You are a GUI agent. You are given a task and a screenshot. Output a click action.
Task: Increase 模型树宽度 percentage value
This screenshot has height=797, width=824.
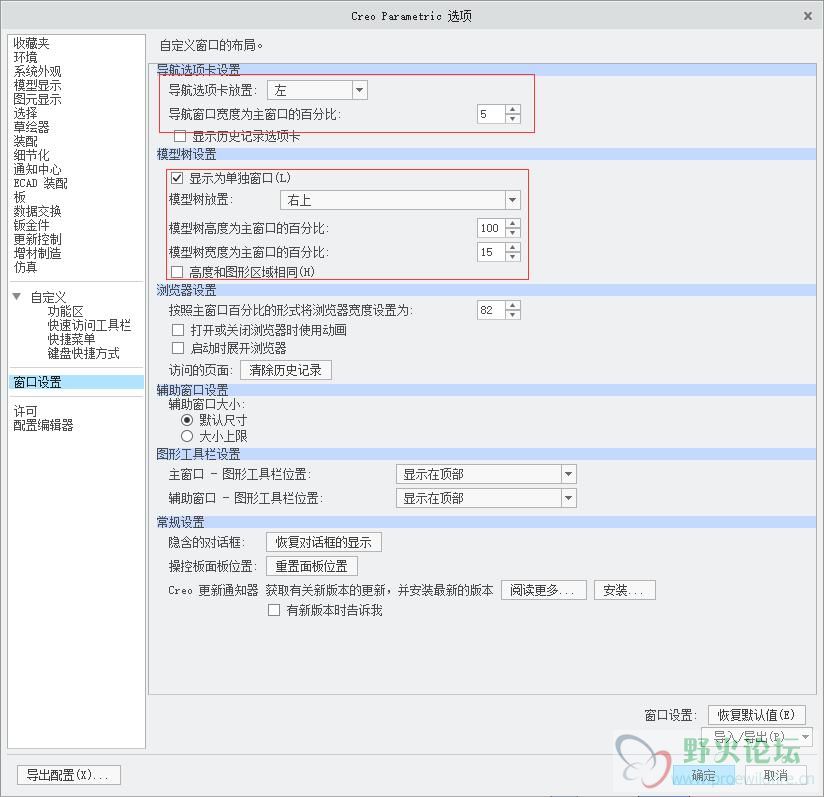coord(513,247)
